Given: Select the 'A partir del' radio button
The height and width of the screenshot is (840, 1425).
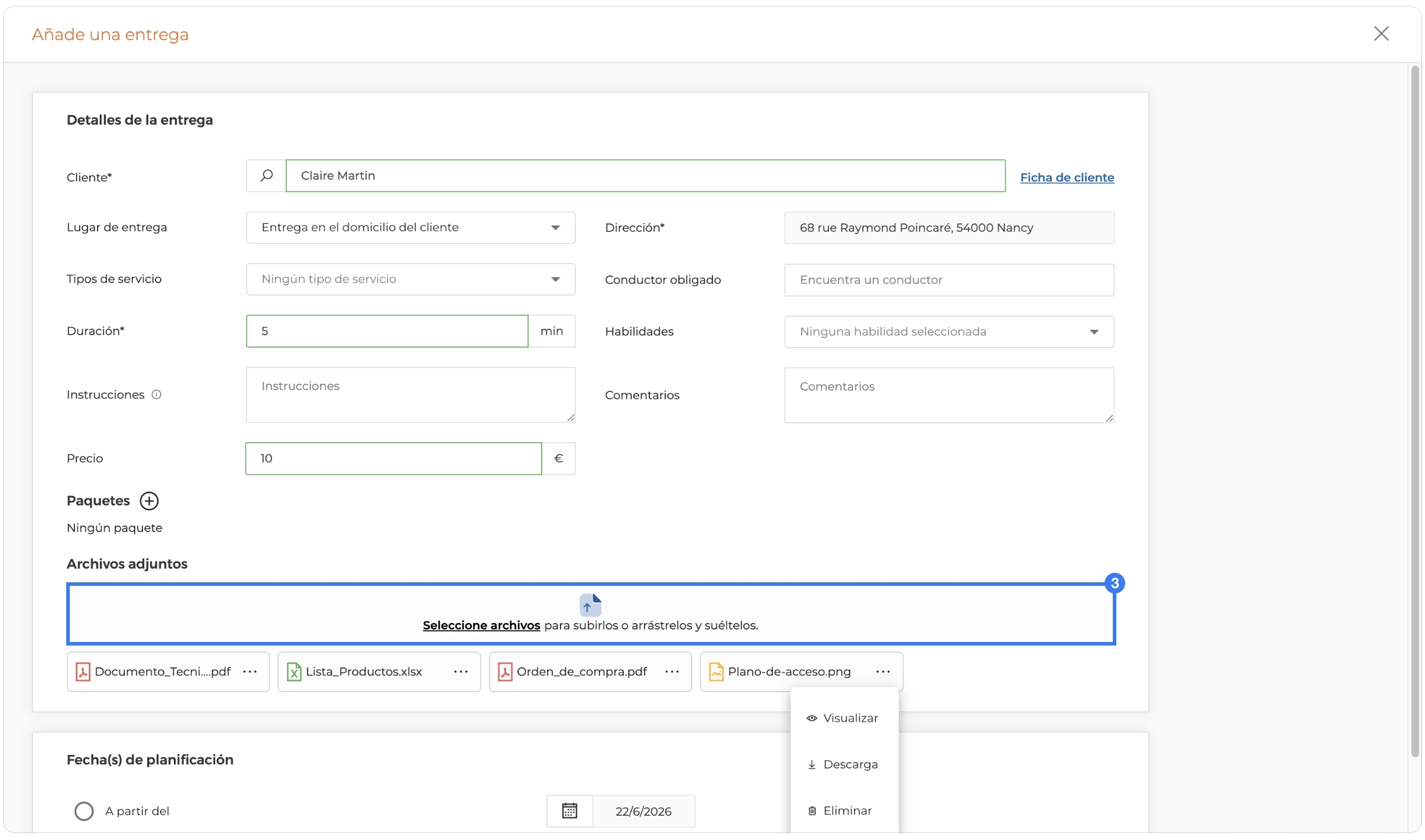Looking at the screenshot, I should pos(84,811).
